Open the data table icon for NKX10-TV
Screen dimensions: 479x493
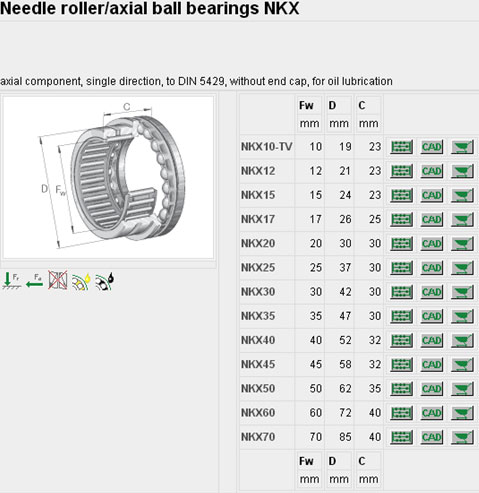[401, 147]
